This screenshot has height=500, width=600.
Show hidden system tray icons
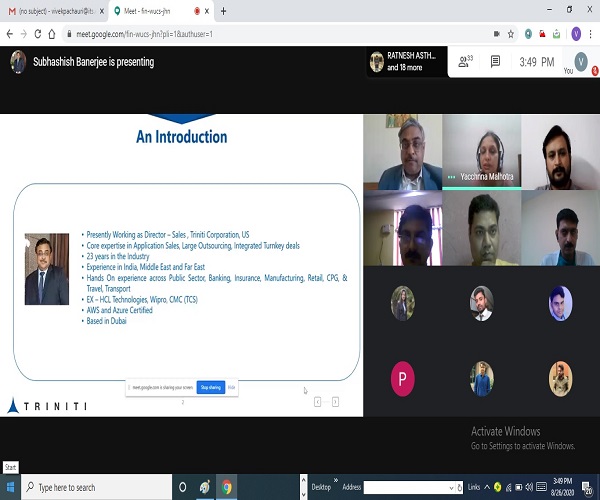(487, 487)
